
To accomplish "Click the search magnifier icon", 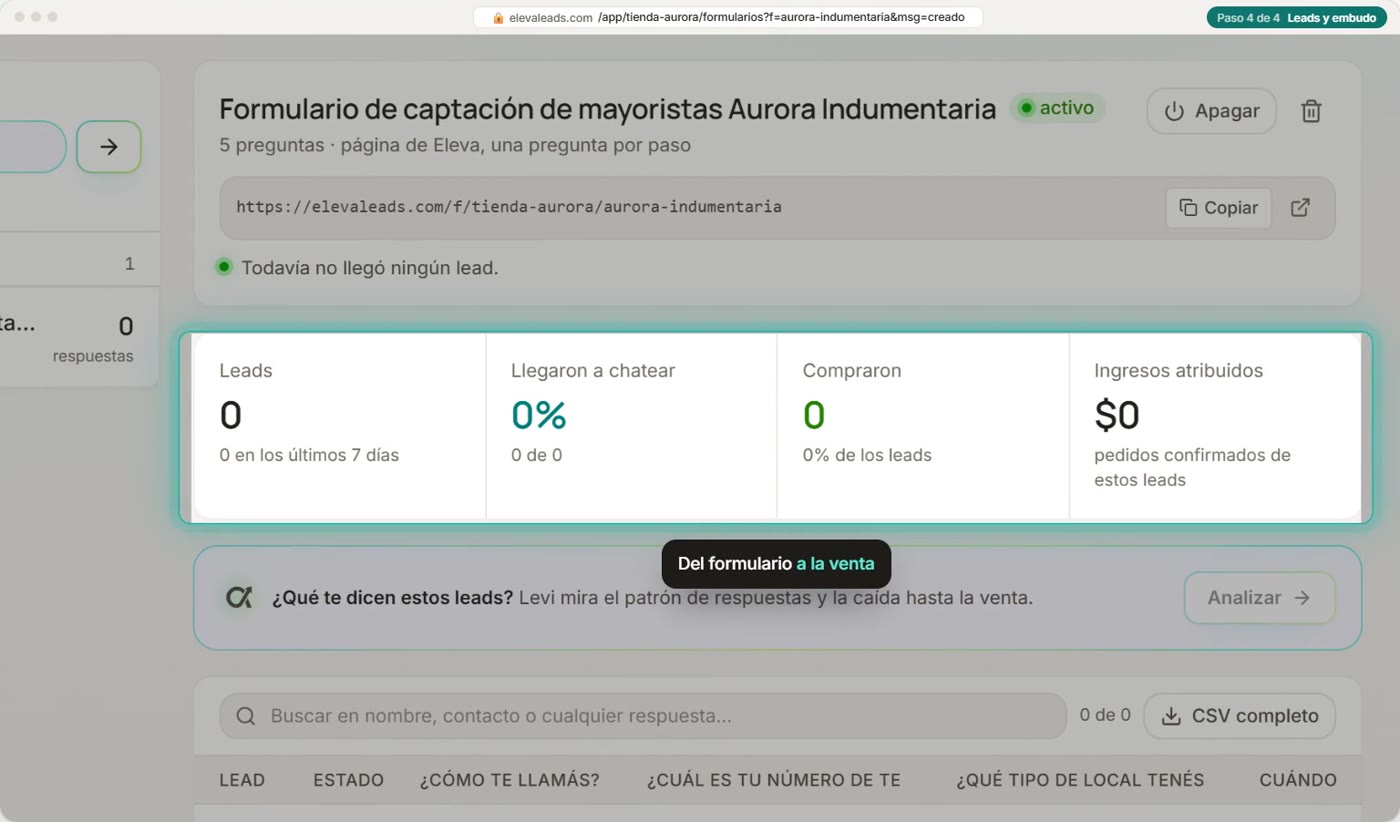I will (245, 716).
